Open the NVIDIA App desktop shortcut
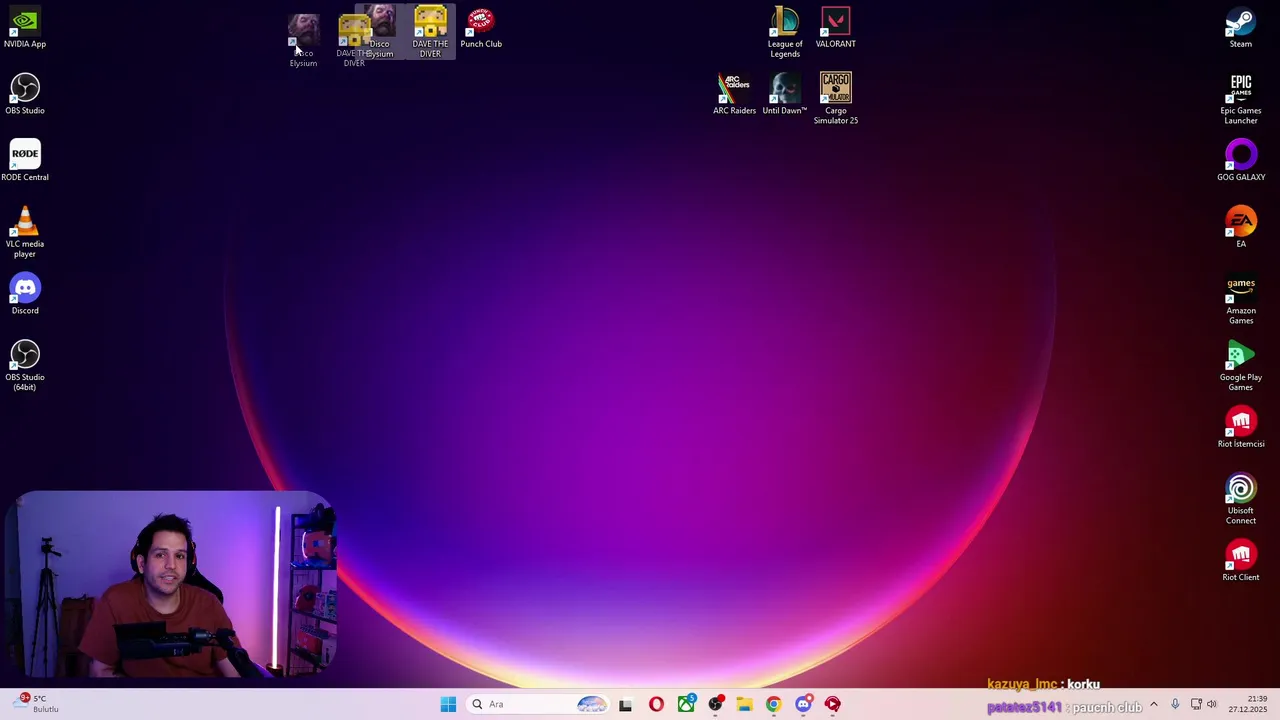This screenshot has width=1280, height=720. (x=25, y=28)
